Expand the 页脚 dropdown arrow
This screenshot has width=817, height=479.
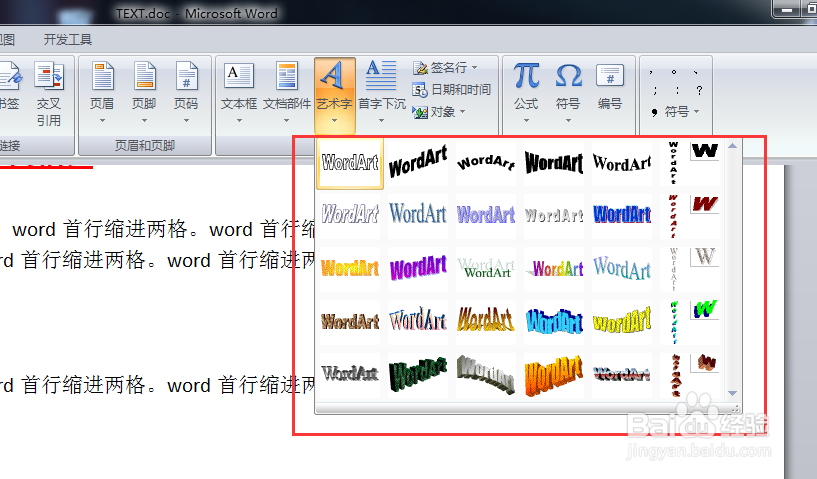tap(144, 121)
